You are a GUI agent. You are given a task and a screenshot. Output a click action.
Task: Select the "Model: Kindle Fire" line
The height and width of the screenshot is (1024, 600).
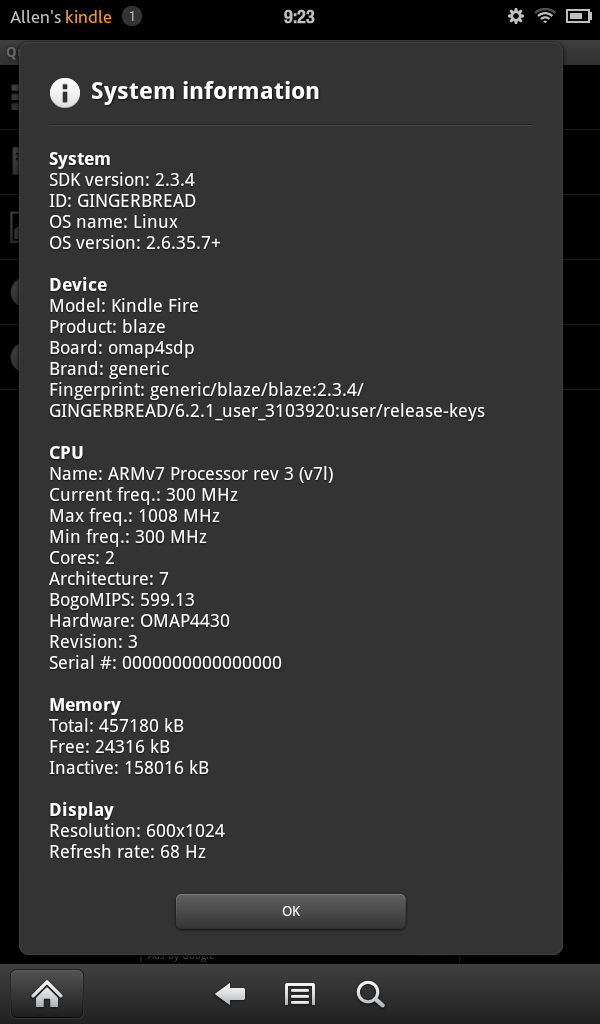coord(124,306)
